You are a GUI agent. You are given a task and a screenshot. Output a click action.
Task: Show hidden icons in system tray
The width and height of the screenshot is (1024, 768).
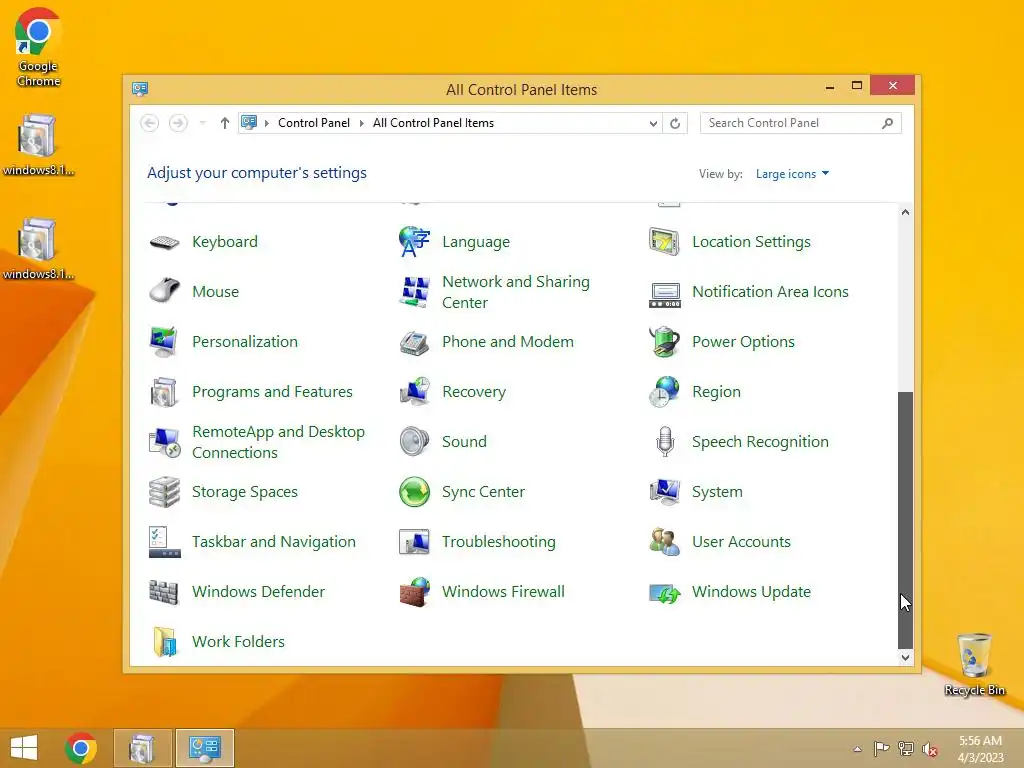pos(857,749)
